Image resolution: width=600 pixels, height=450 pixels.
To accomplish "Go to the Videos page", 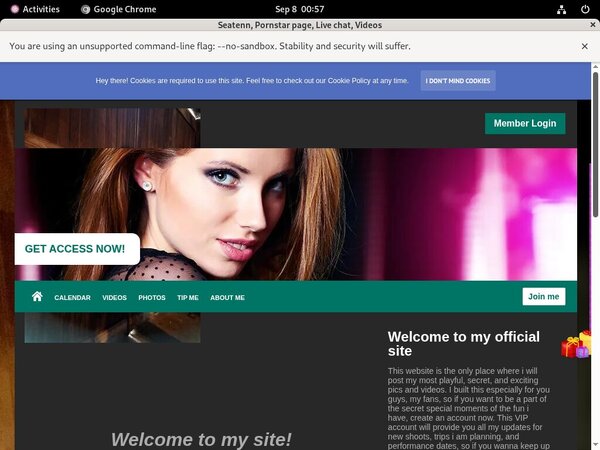I will [114, 298].
